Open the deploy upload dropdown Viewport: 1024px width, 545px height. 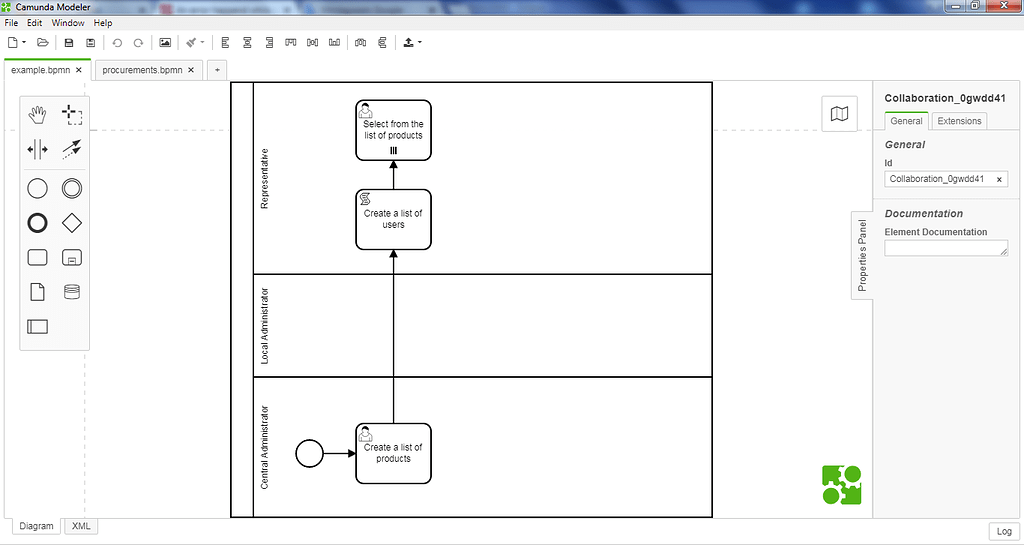click(419, 43)
